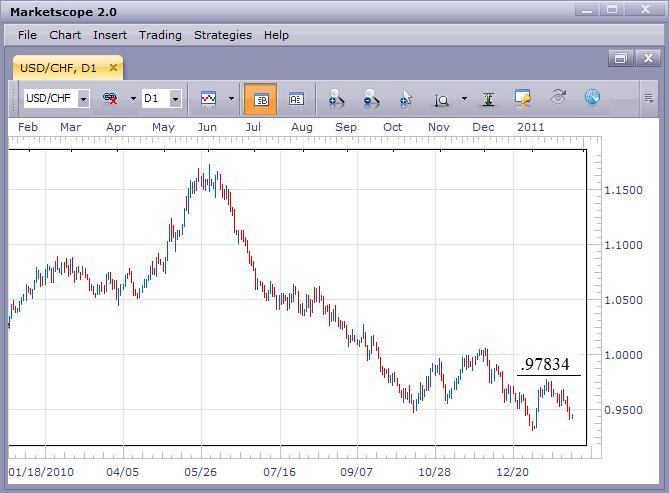Open the toolbar options overflow button
The height and width of the screenshot is (493, 669).
click(x=649, y=99)
